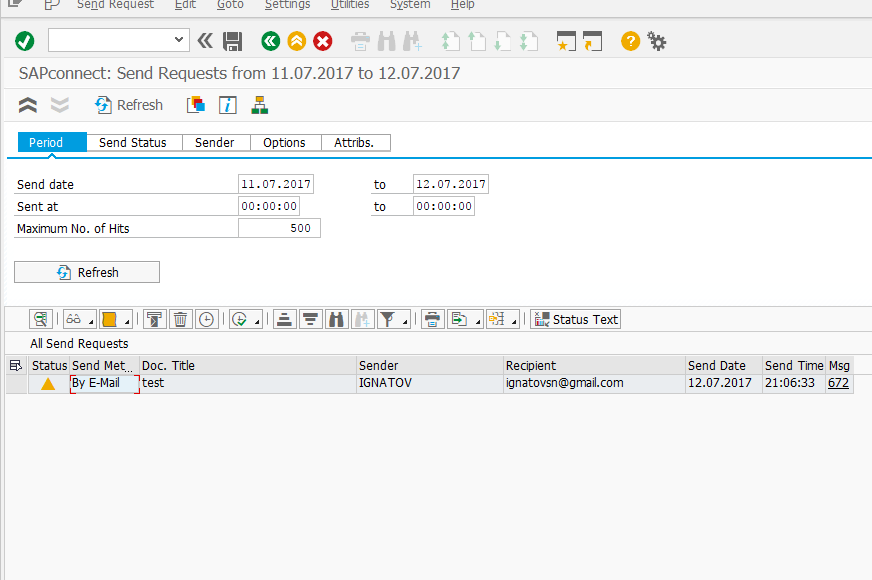Click the green checkmark Enter icon

pos(24,41)
